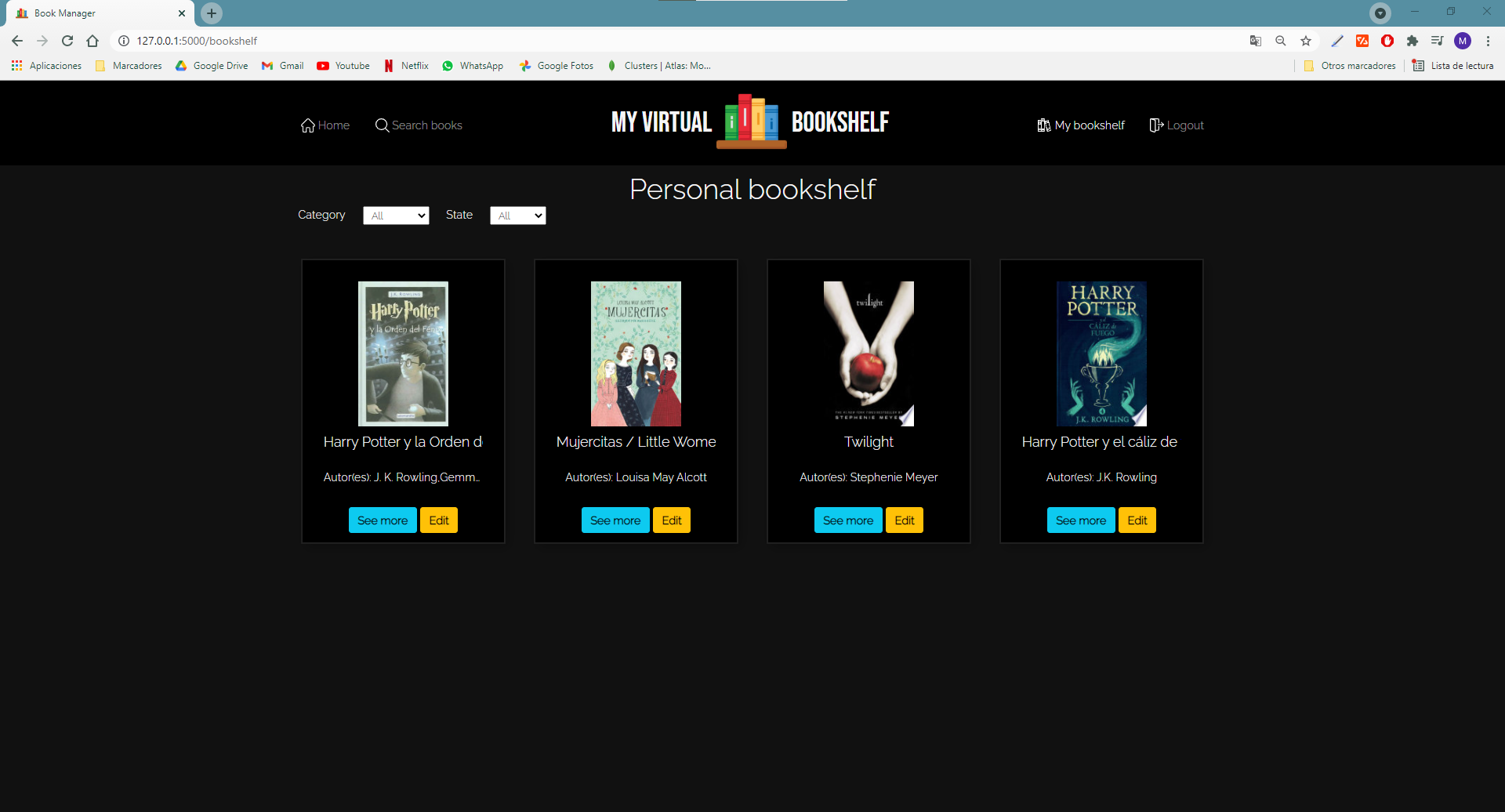1505x812 pixels.
Task: Click the Opera red extension icon
Action: [x=1387, y=41]
